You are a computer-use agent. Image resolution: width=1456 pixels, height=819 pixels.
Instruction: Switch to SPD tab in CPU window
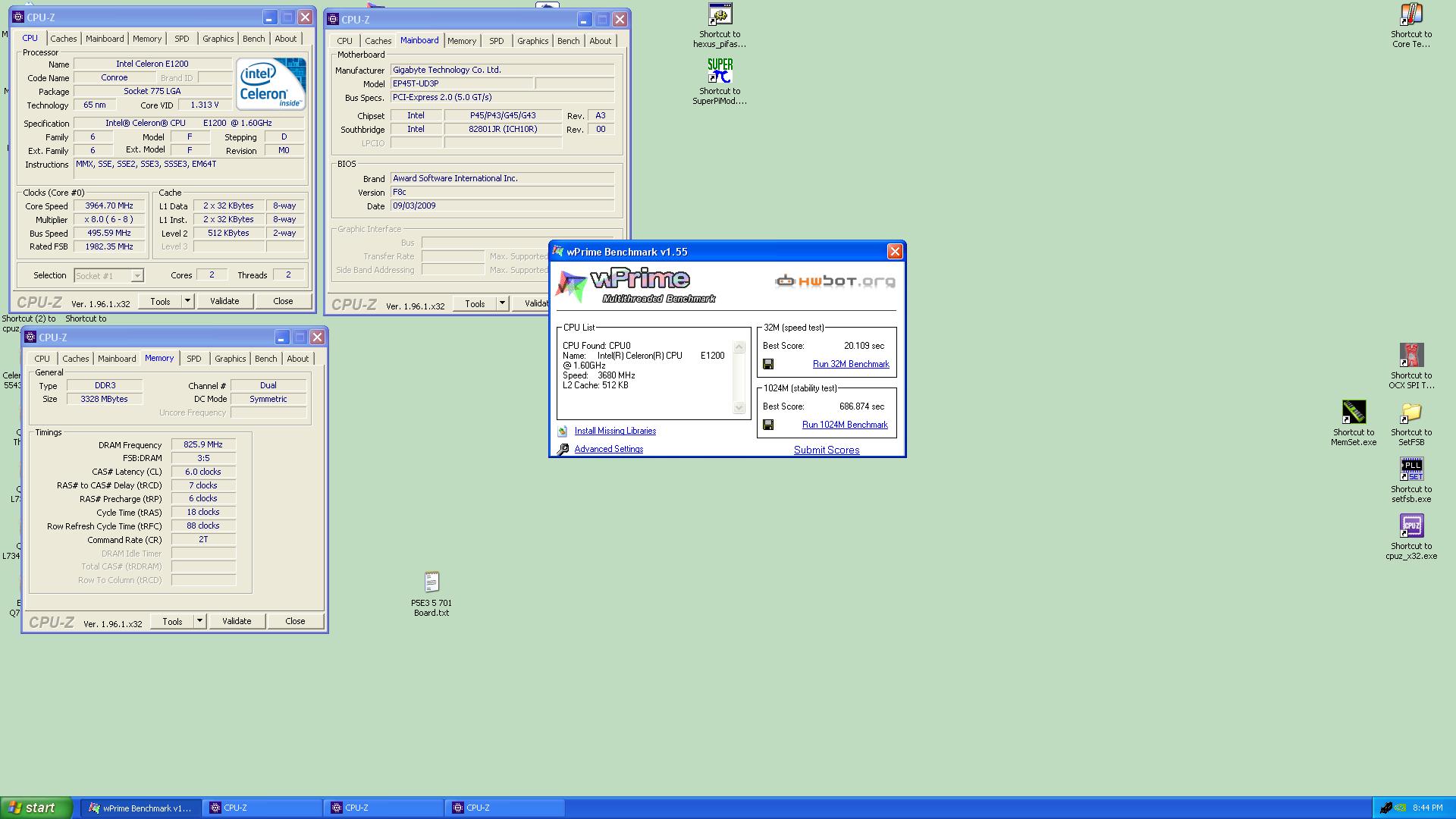[182, 39]
